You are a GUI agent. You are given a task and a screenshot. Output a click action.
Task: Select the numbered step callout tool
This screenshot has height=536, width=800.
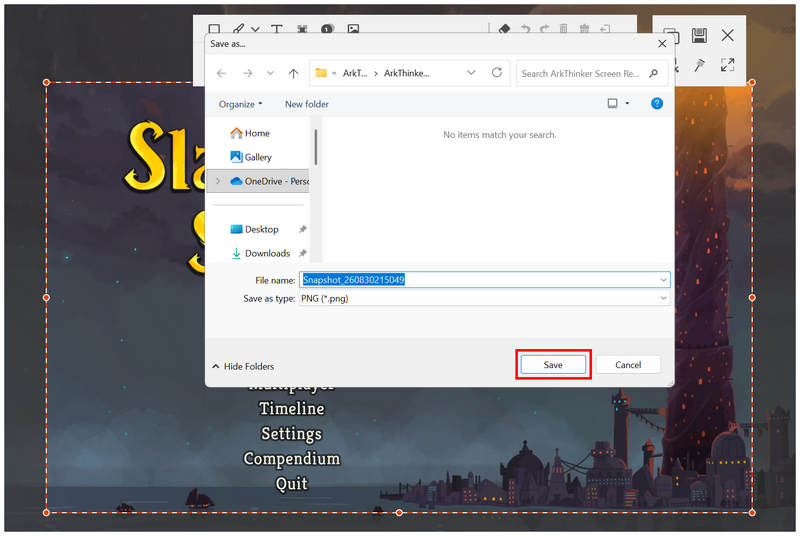[327, 29]
